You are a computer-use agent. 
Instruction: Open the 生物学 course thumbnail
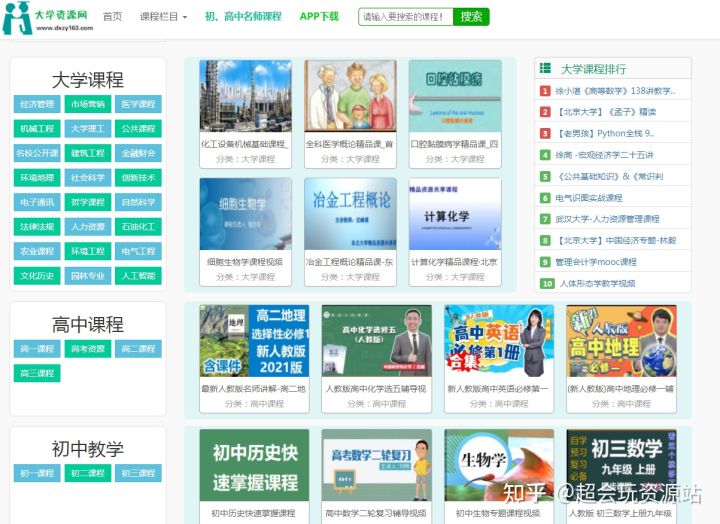(x=499, y=466)
